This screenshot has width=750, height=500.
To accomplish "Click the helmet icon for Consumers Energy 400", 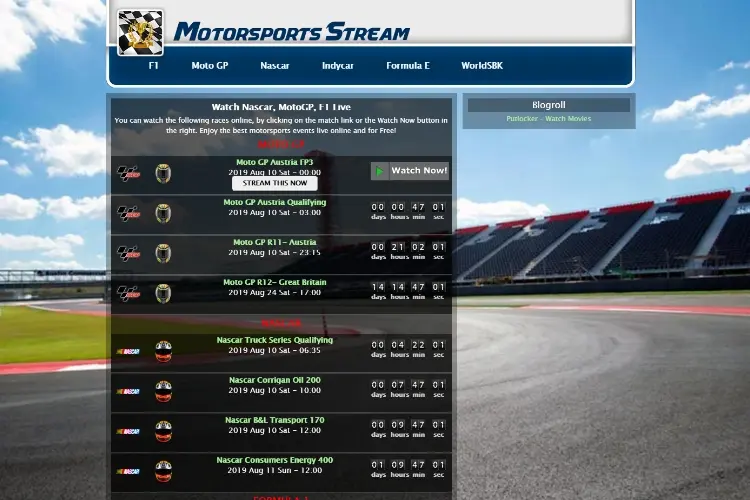I will 164,471.
